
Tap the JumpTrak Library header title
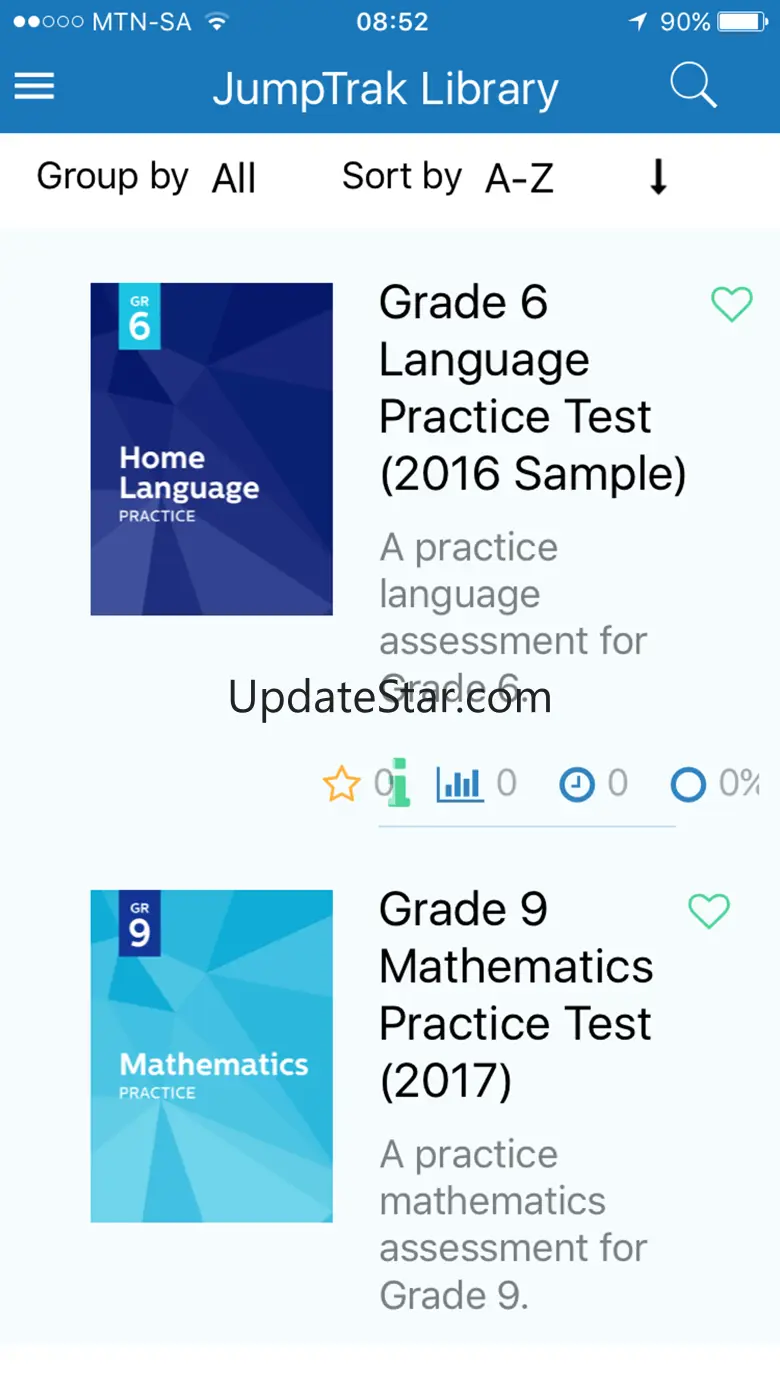coord(385,89)
